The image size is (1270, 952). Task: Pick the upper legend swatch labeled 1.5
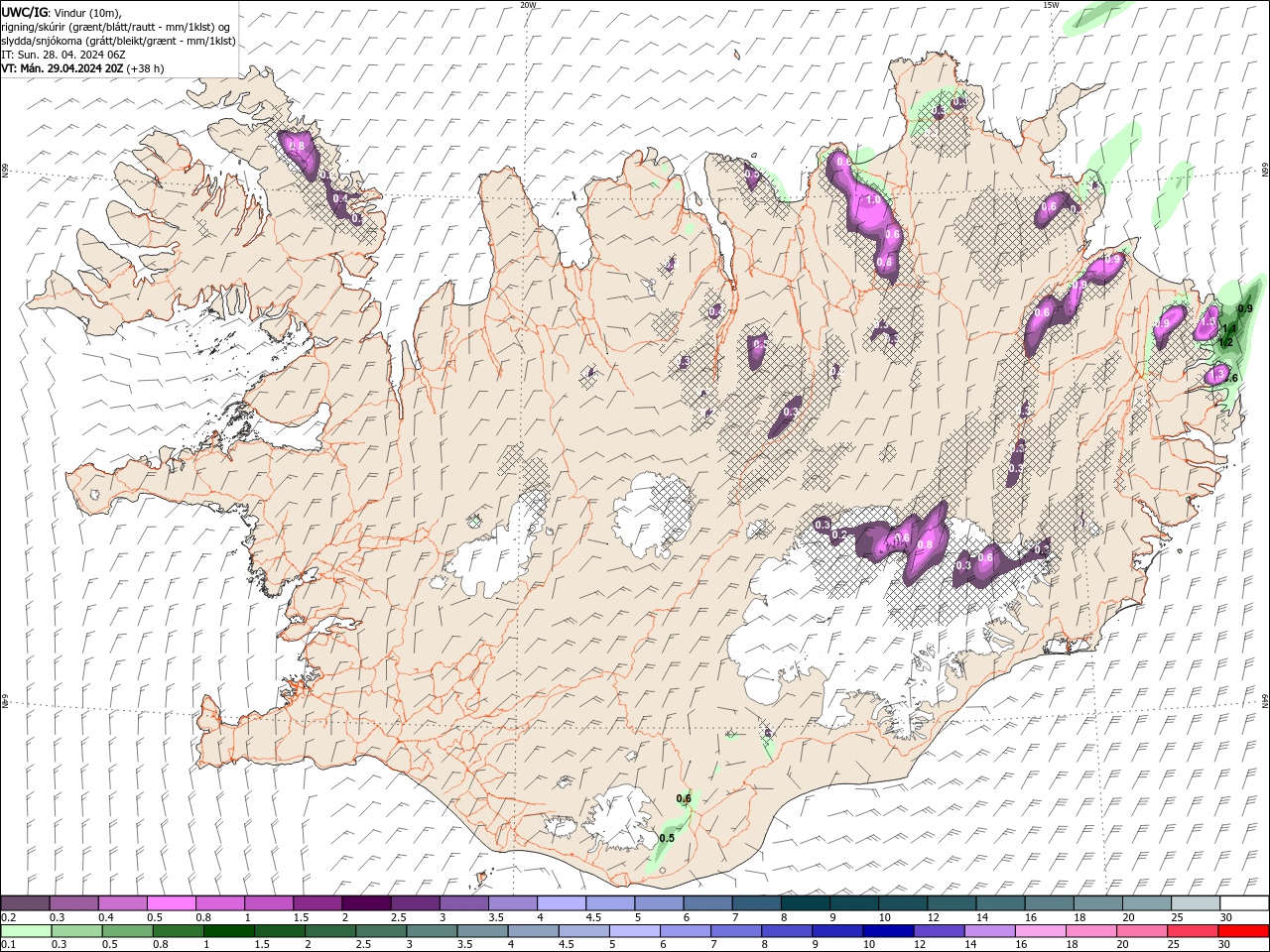tap(317, 903)
